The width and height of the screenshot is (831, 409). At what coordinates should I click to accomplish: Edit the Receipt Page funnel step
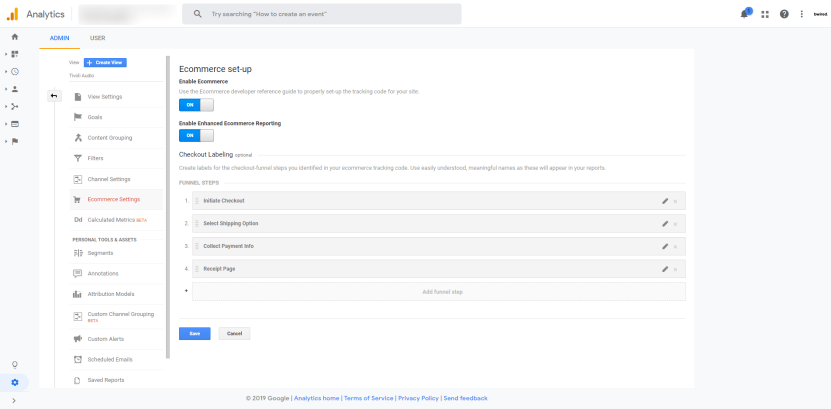click(665, 269)
